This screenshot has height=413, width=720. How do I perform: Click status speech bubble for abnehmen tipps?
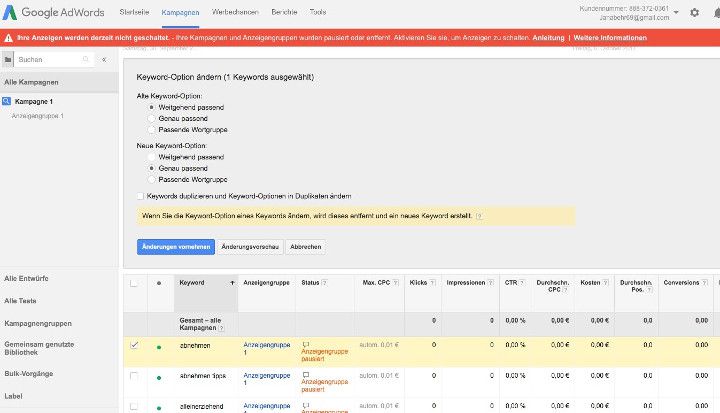coord(306,375)
